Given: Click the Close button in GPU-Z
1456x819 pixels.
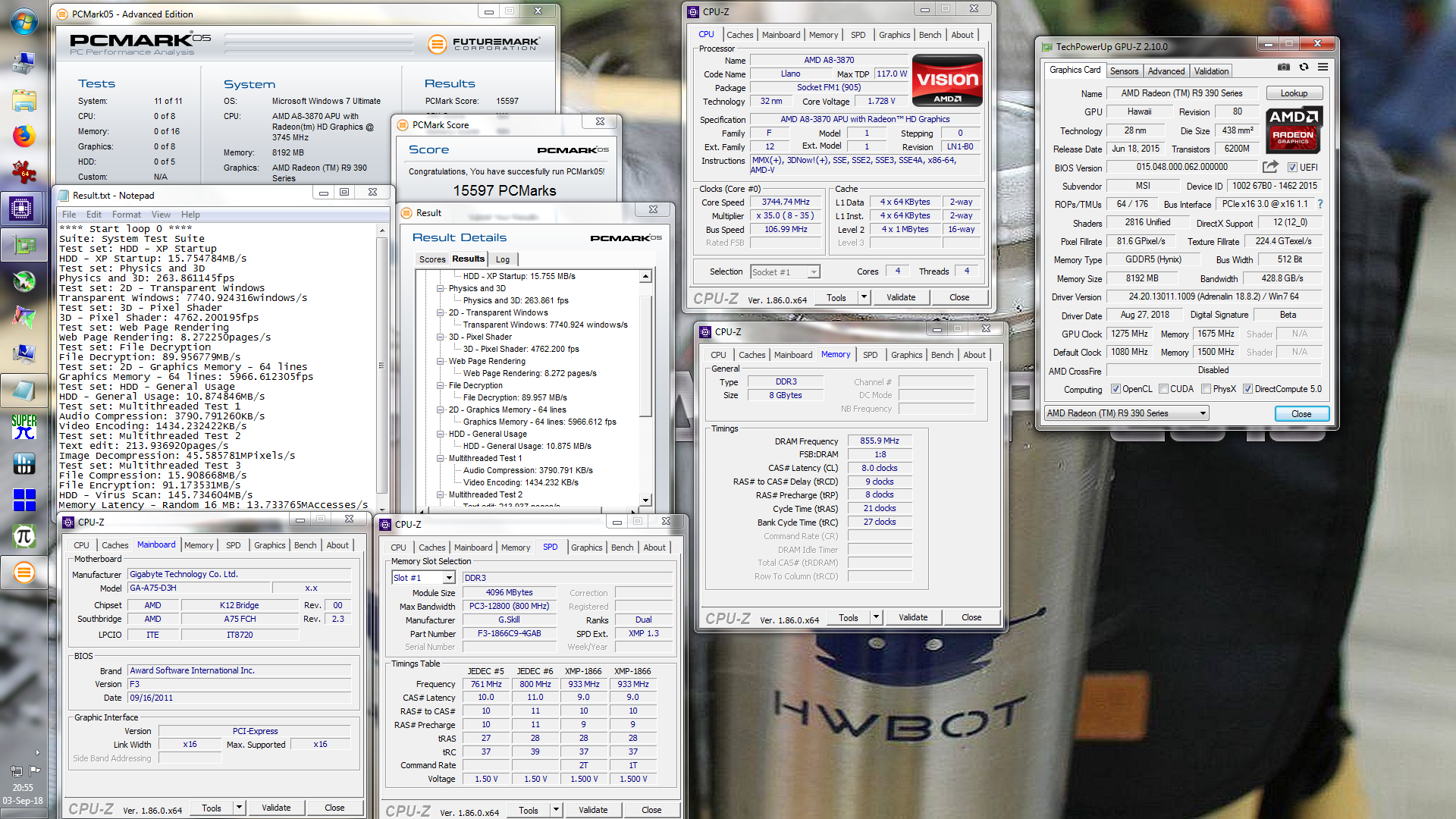Looking at the screenshot, I should 1301,413.
